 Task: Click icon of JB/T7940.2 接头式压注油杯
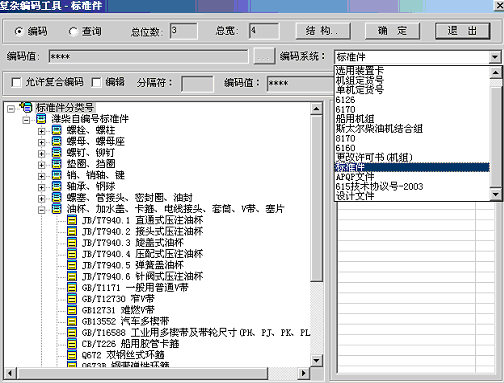[x=72, y=231]
